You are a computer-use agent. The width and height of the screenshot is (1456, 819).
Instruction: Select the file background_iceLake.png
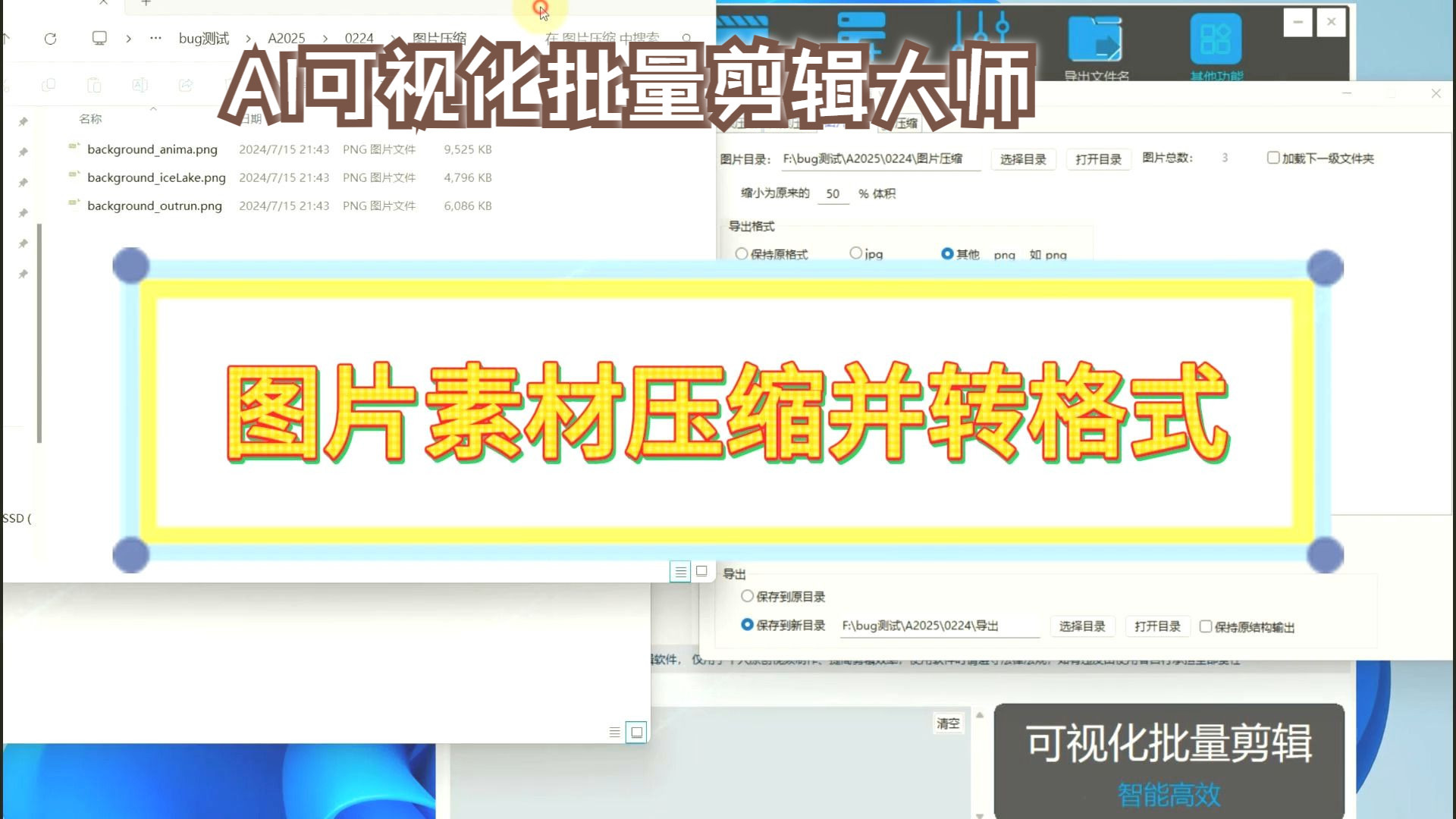pyautogui.click(x=156, y=177)
